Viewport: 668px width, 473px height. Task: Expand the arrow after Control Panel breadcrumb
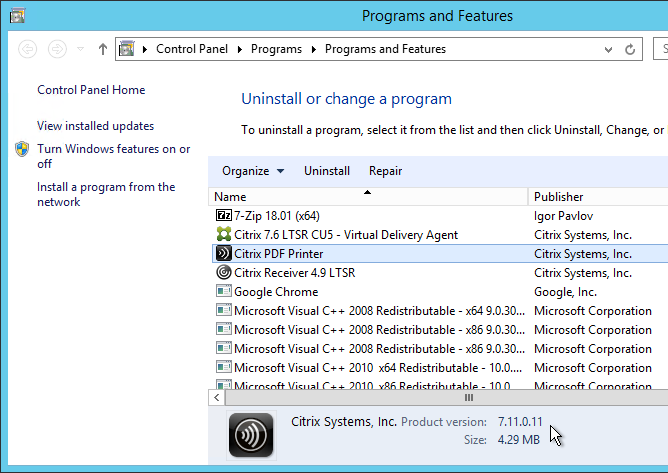240,49
